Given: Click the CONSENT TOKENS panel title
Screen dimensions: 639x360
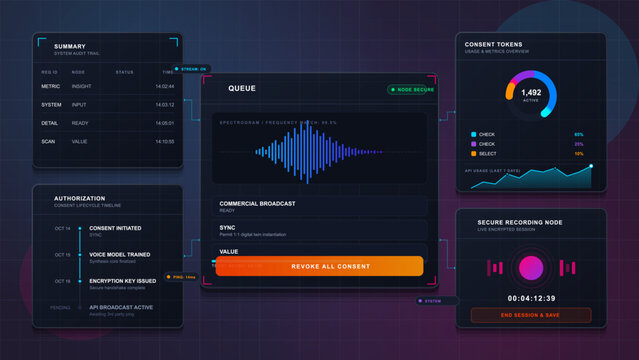Looking at the screenshot, I should 494,44.
